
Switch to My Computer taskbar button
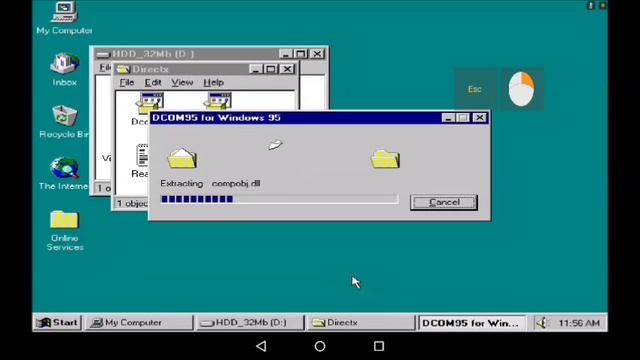click(x=139, y=322)
